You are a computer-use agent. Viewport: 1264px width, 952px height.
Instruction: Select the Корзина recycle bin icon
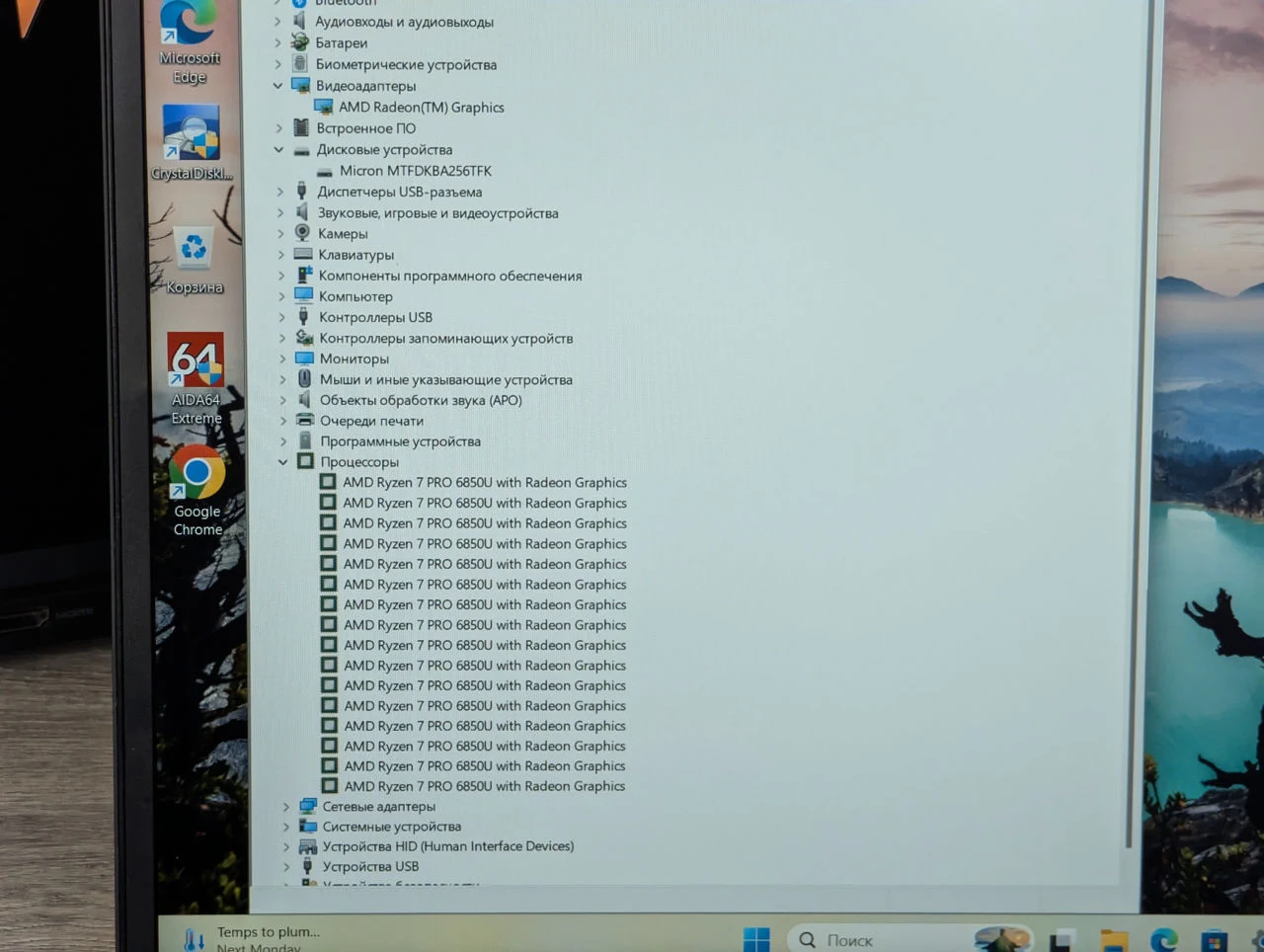click(194, 261)
